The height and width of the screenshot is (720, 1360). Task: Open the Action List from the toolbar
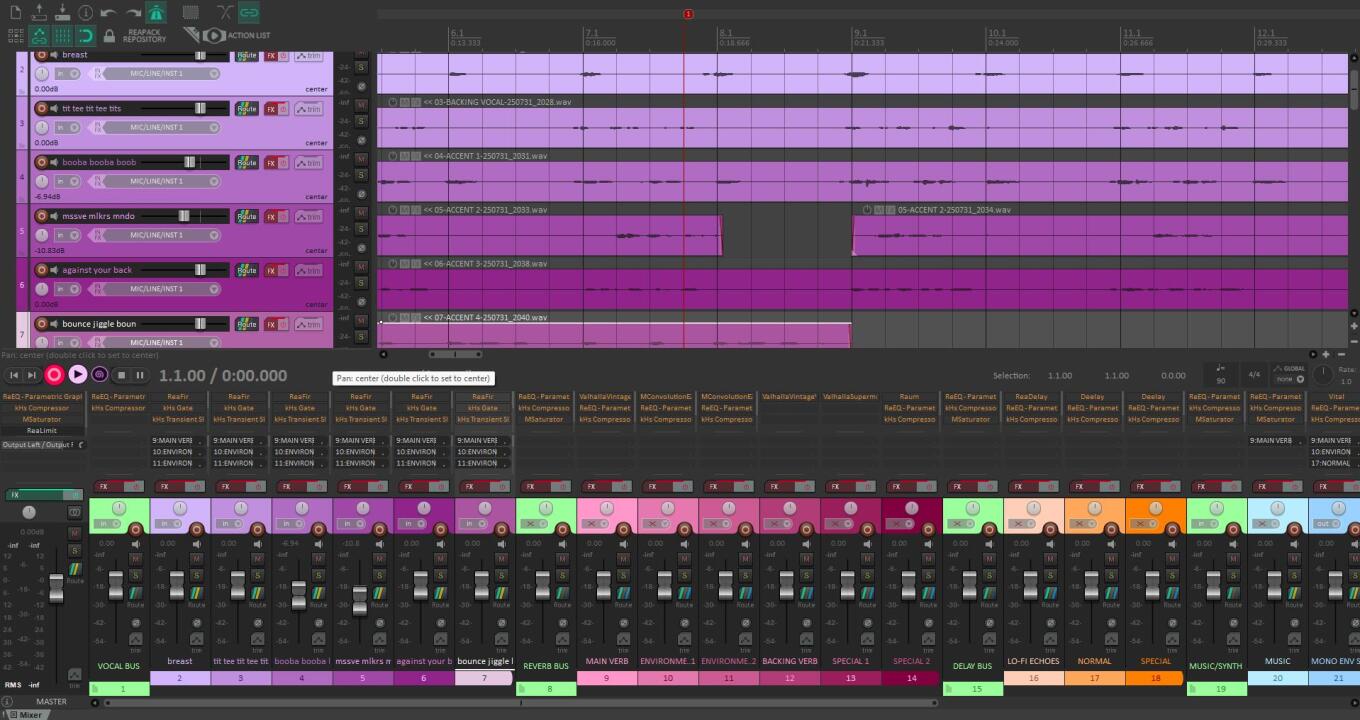pos(237,35)
